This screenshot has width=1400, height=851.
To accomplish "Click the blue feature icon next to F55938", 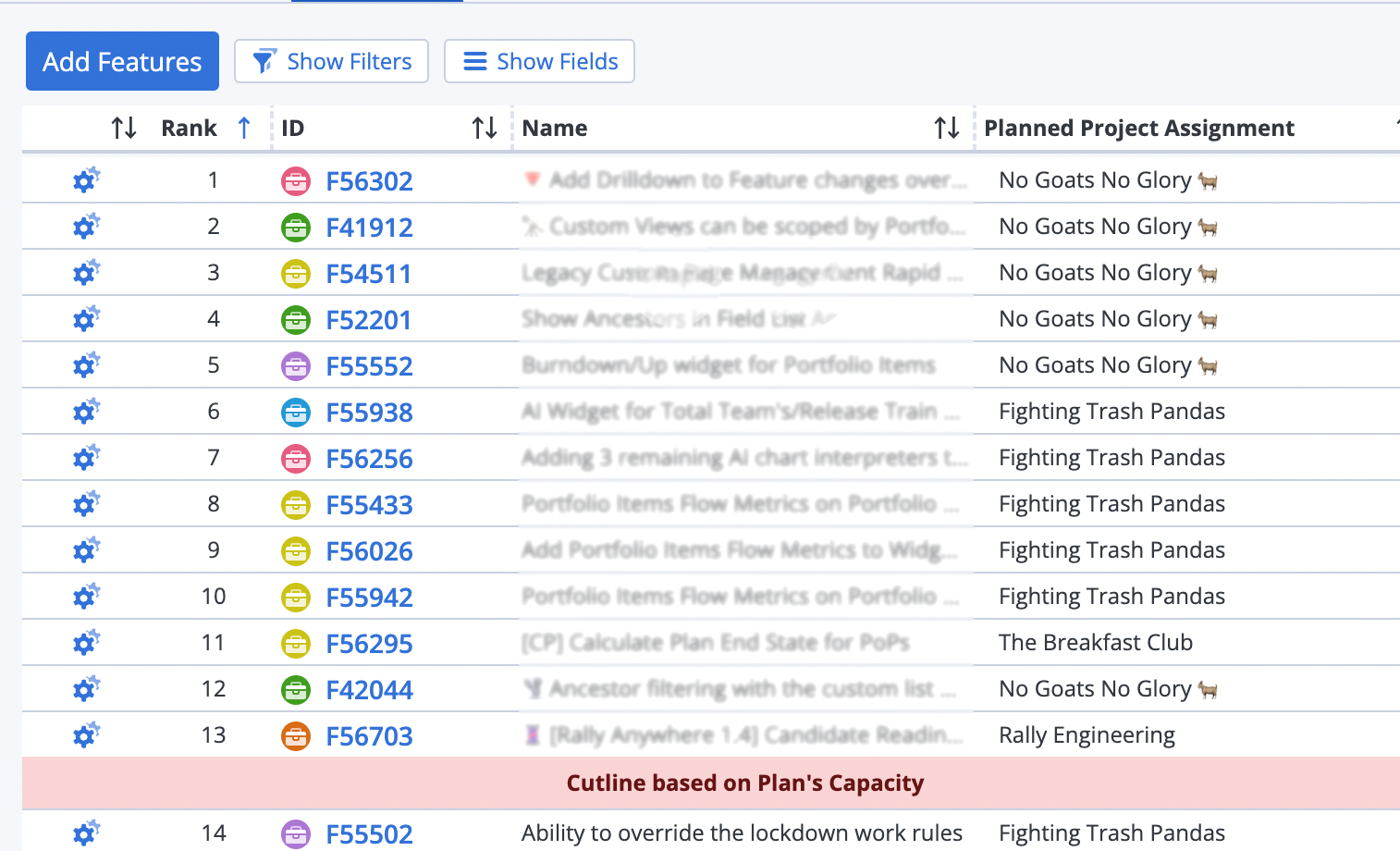I will (296, 413).
